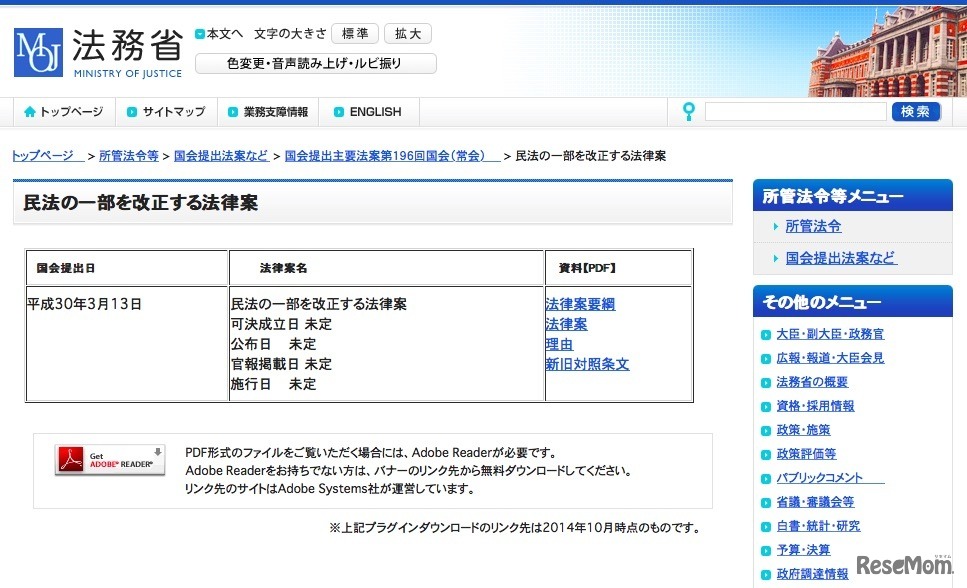Click the MOJ Ministry of Justice logo
Image resolution: width=967 pixels, height=588 pixels.
95,52
